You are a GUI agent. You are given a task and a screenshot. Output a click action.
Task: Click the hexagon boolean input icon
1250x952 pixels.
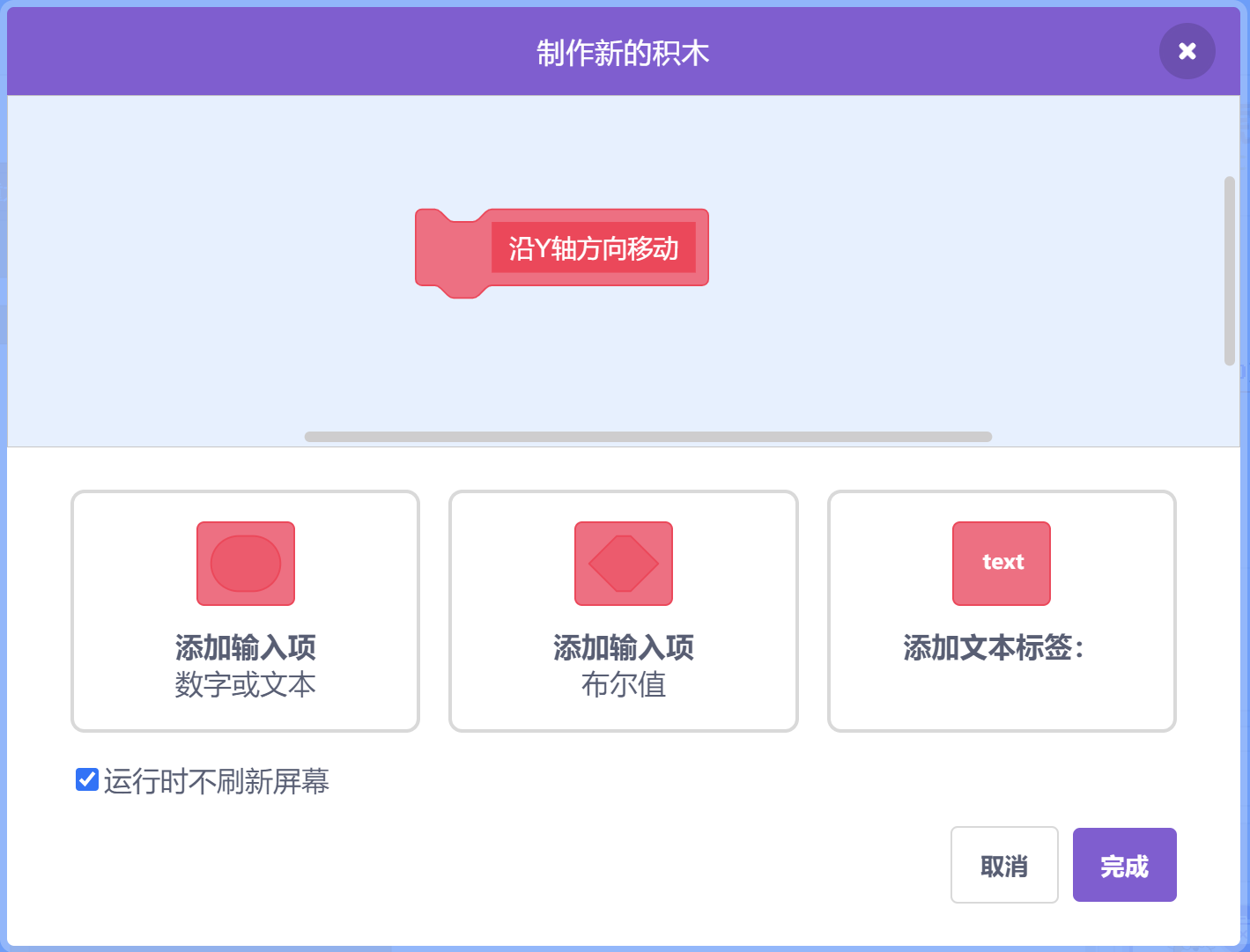(x=624, y=564)
